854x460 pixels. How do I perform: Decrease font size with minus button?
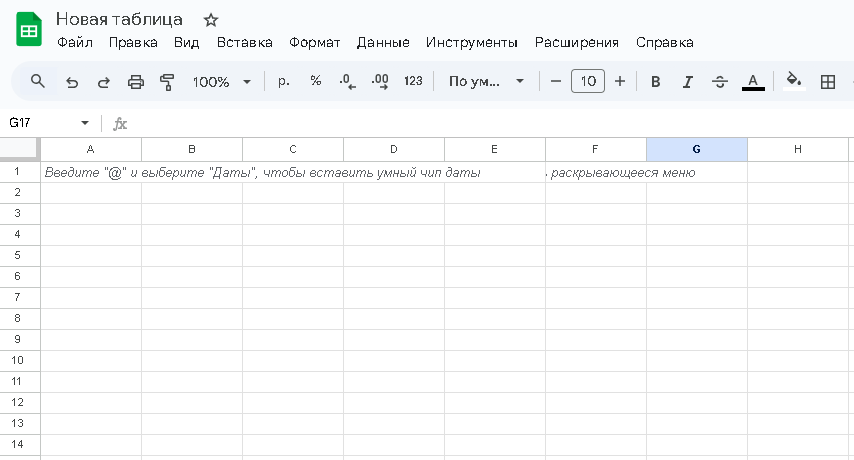[556, 82]
